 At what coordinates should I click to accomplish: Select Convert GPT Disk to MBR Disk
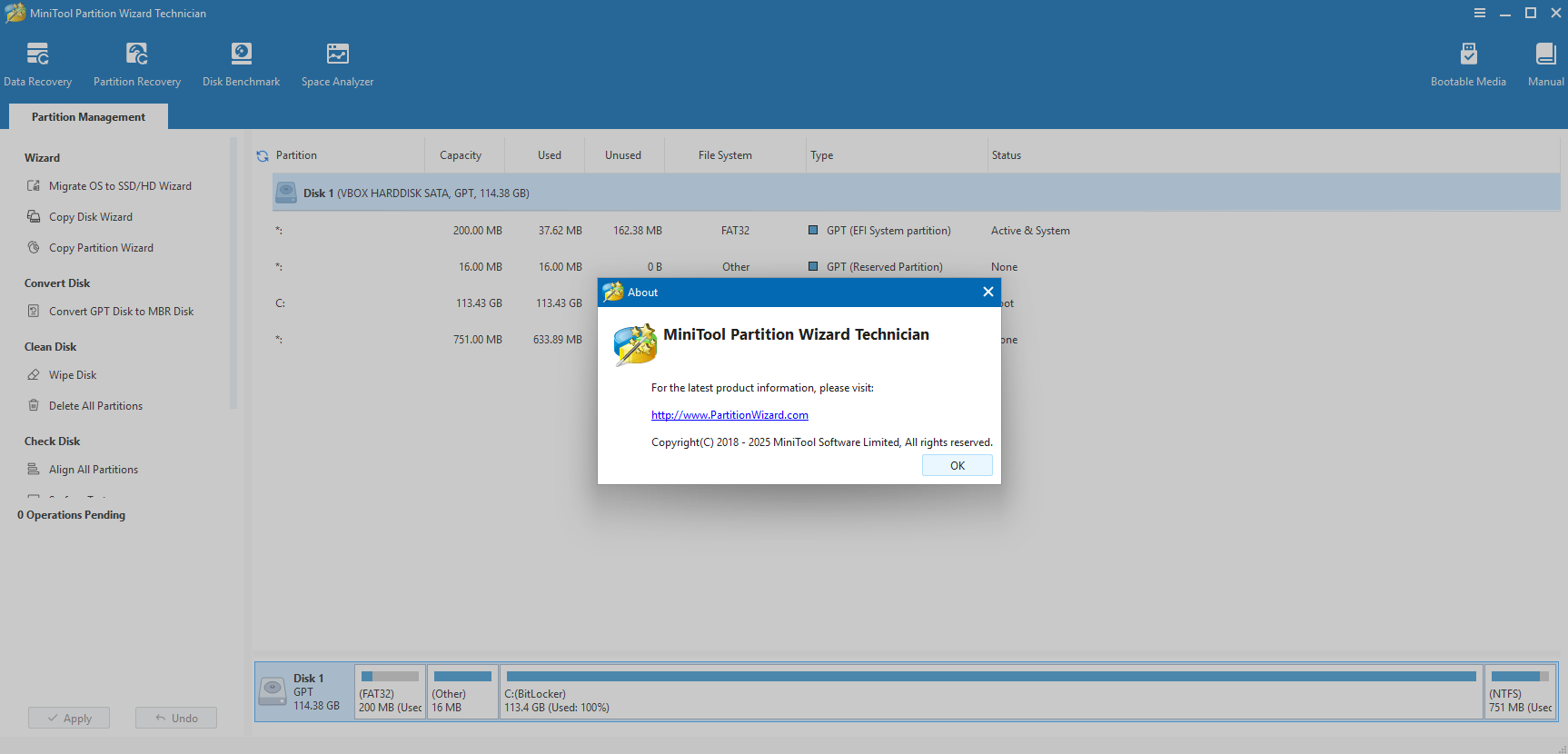pyautogui.click(x=121, y=312)
